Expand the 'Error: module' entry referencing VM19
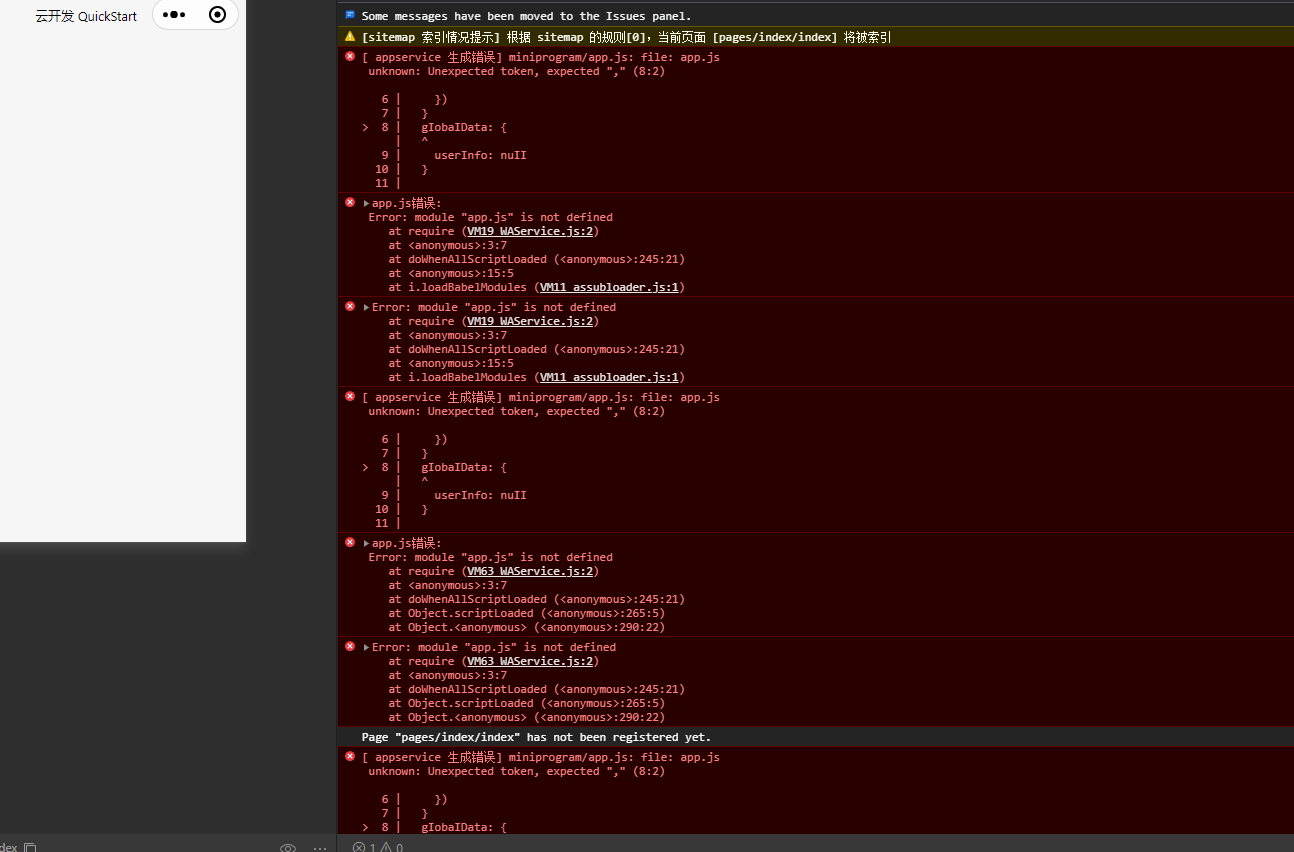Image resolution: width=1294 pixels, height=852 pixels. (x=366, y=307)
